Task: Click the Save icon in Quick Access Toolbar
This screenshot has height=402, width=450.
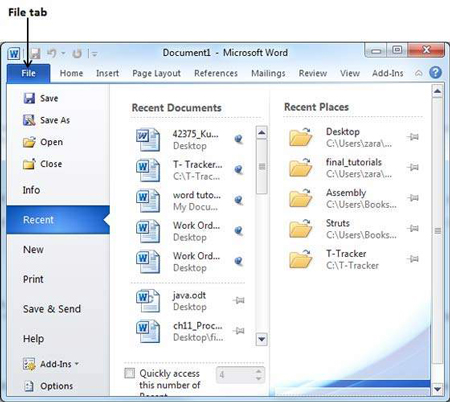Action: [x=35, y=53]
